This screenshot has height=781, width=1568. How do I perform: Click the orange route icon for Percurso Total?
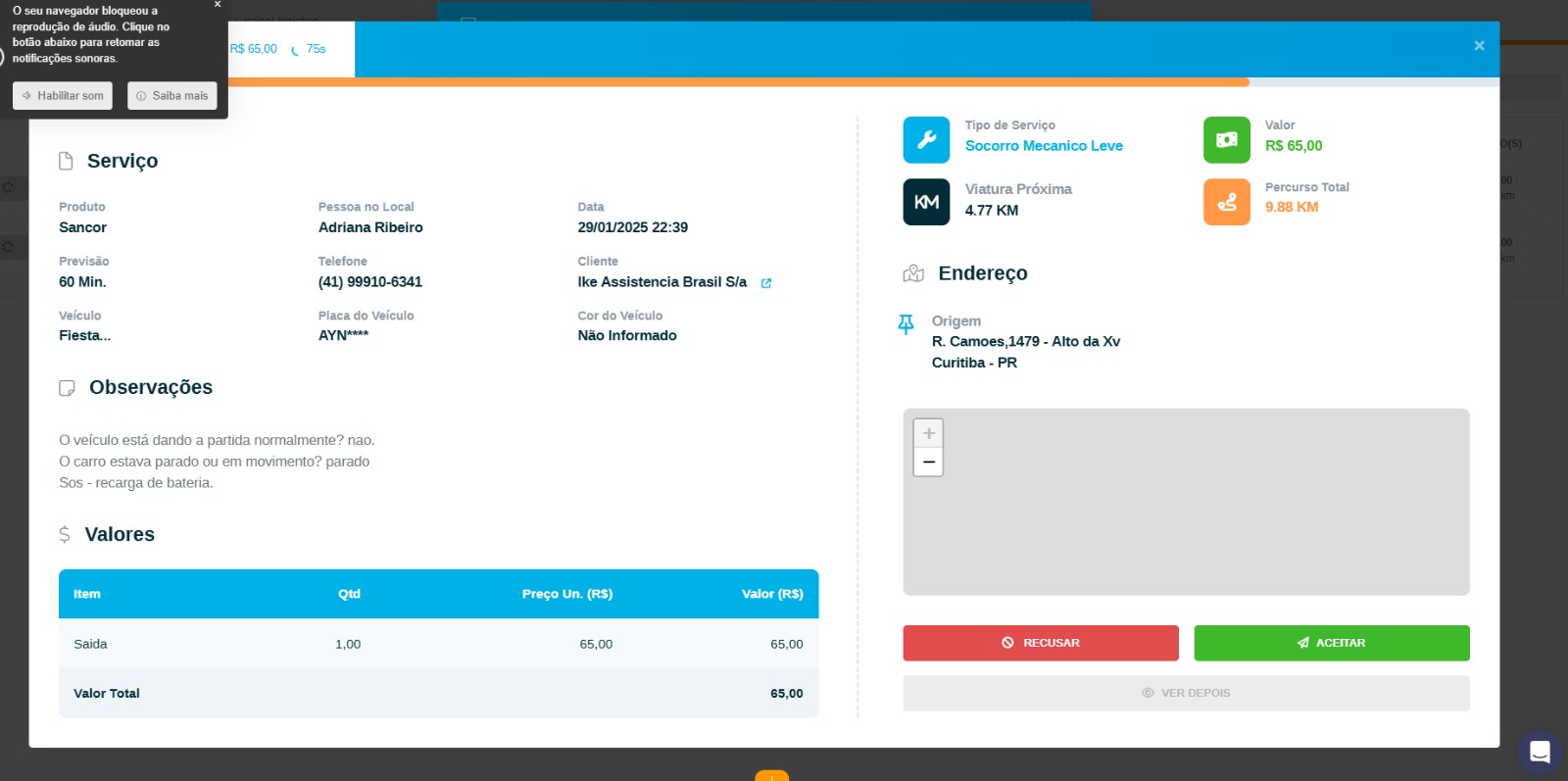click(x=1227, y=202)
